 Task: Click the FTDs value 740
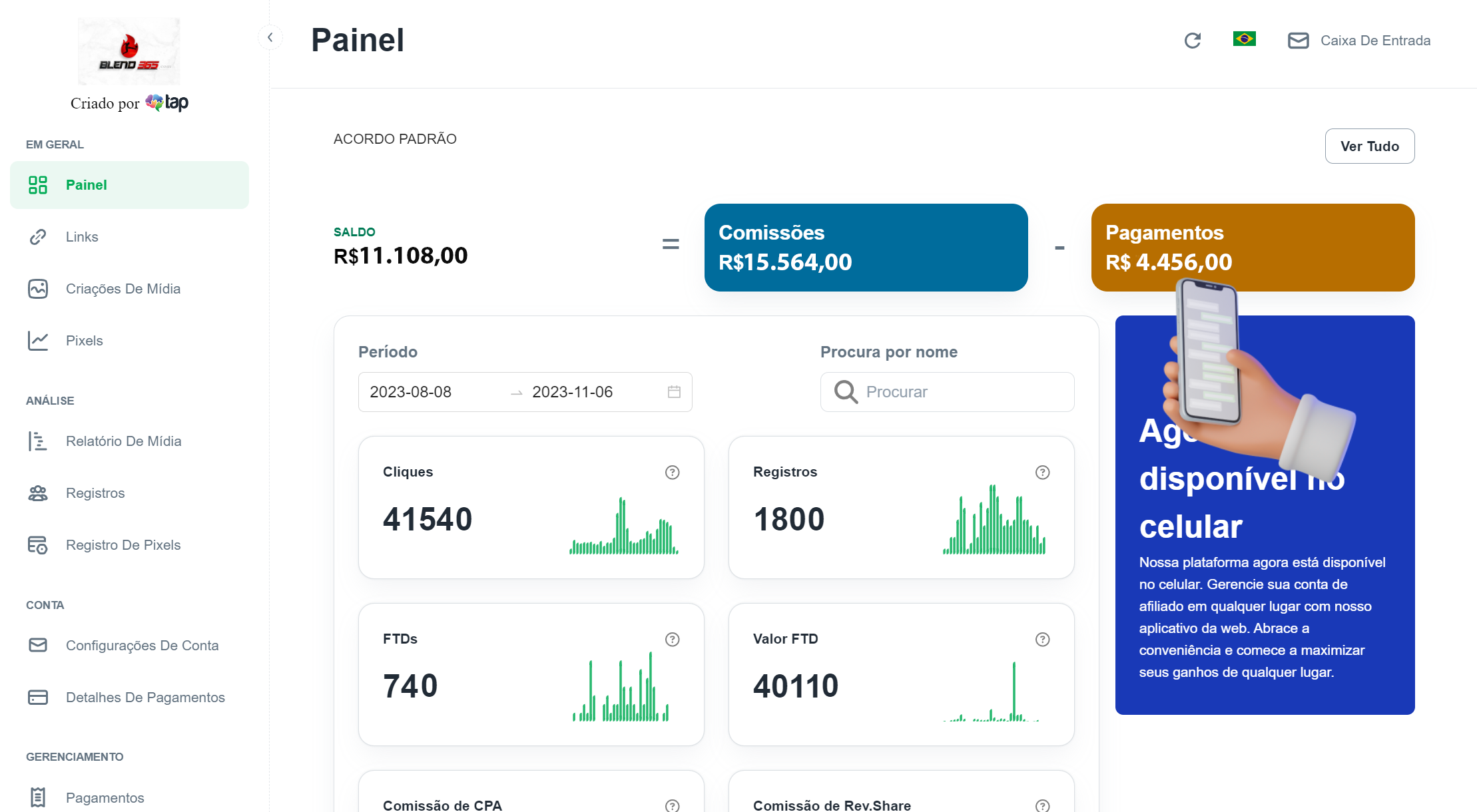point(410,686)
